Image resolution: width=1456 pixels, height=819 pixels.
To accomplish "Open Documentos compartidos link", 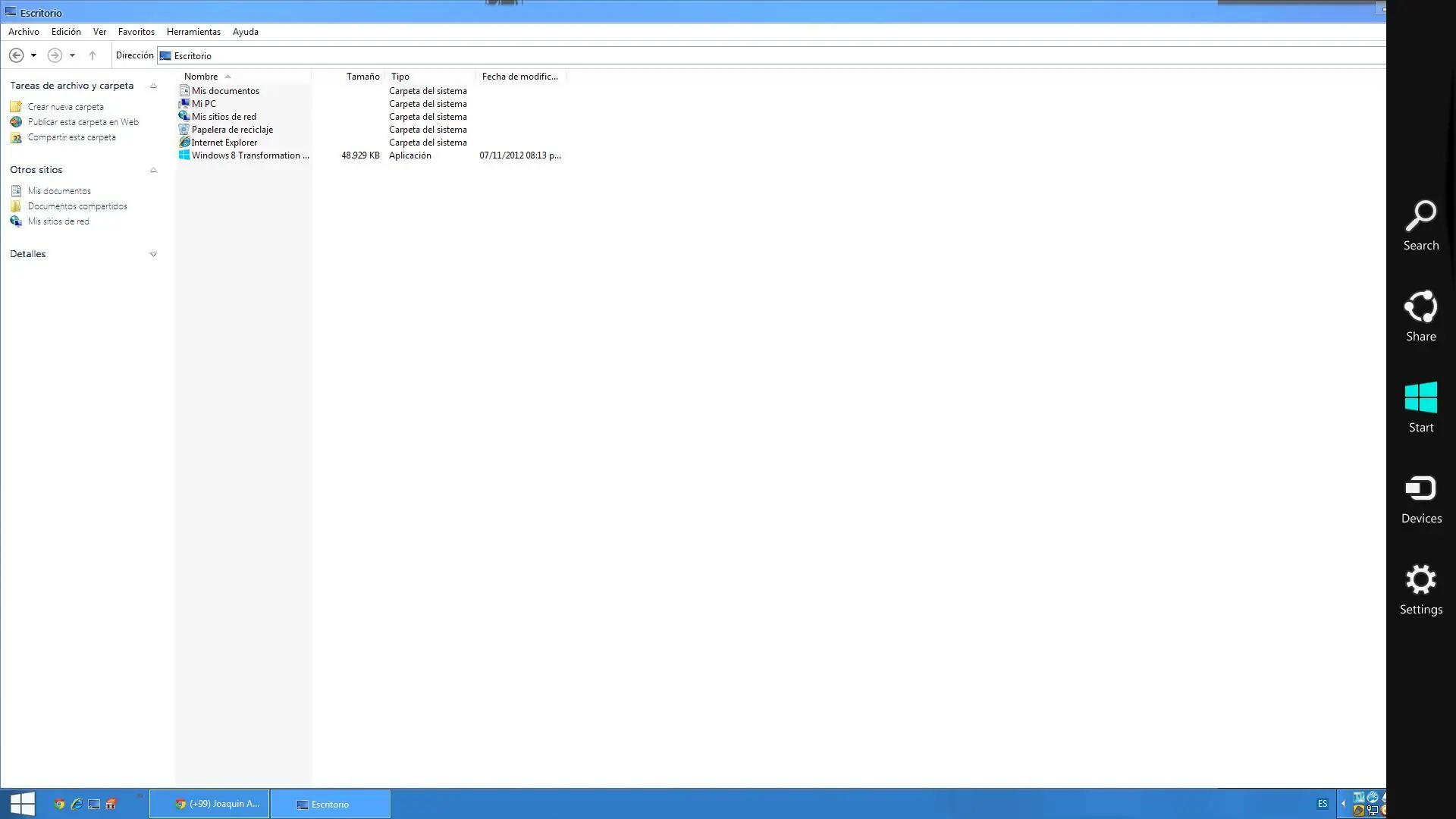I will [x=77, y=206].
